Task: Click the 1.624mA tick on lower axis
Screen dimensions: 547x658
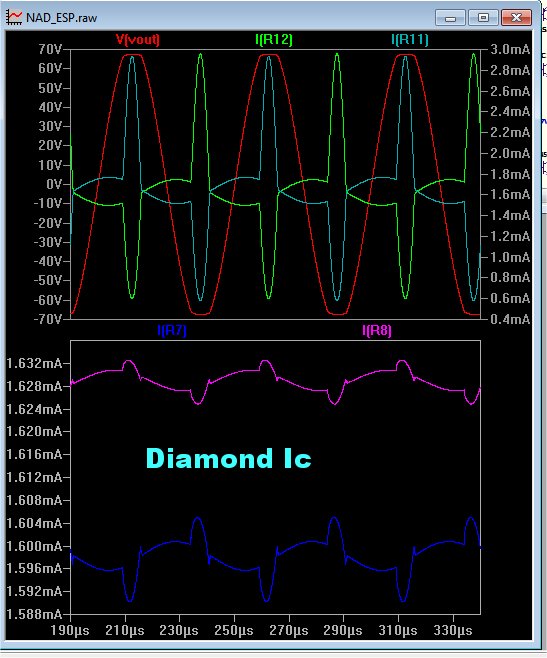Action: 34,409
